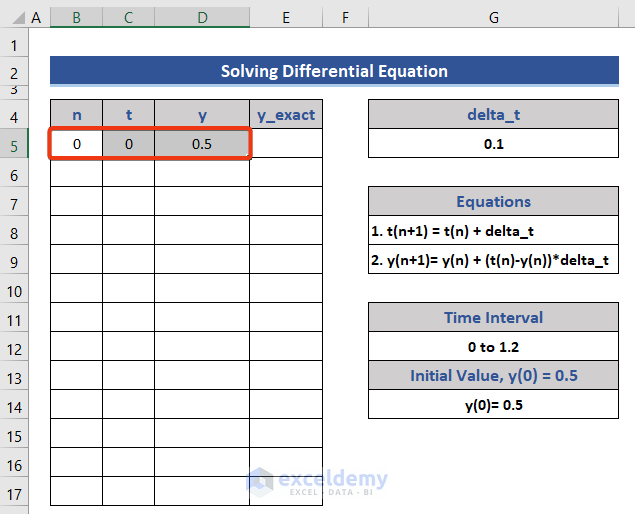Click the 'delta_t' heading cell
The width and height of the screenshot is (635, 514).
click(x=494, y=114)
